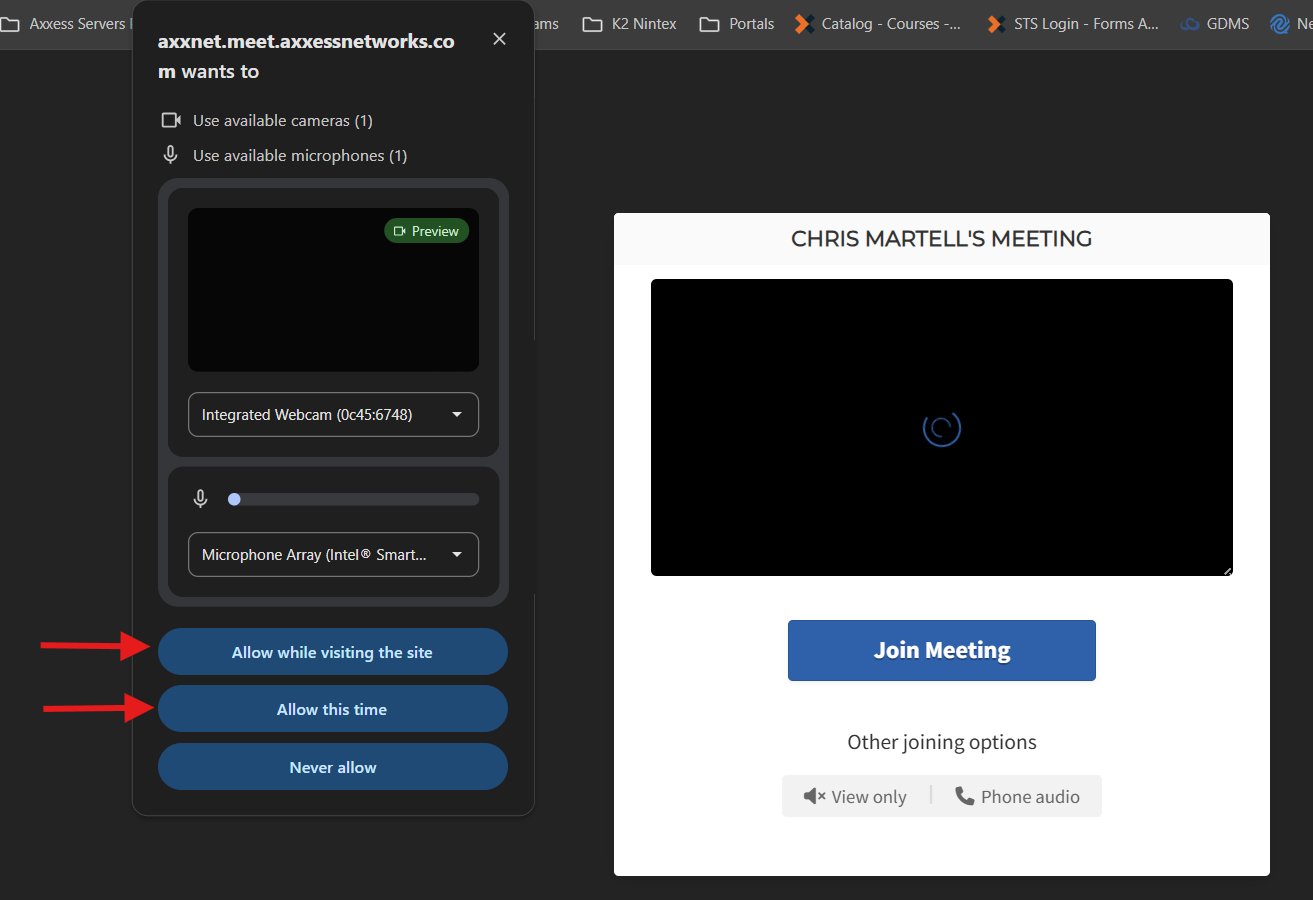1313x900 pixels.
Task: Click the microphone icon beside "Use available microphones"
Action: (x=171, y=155)
